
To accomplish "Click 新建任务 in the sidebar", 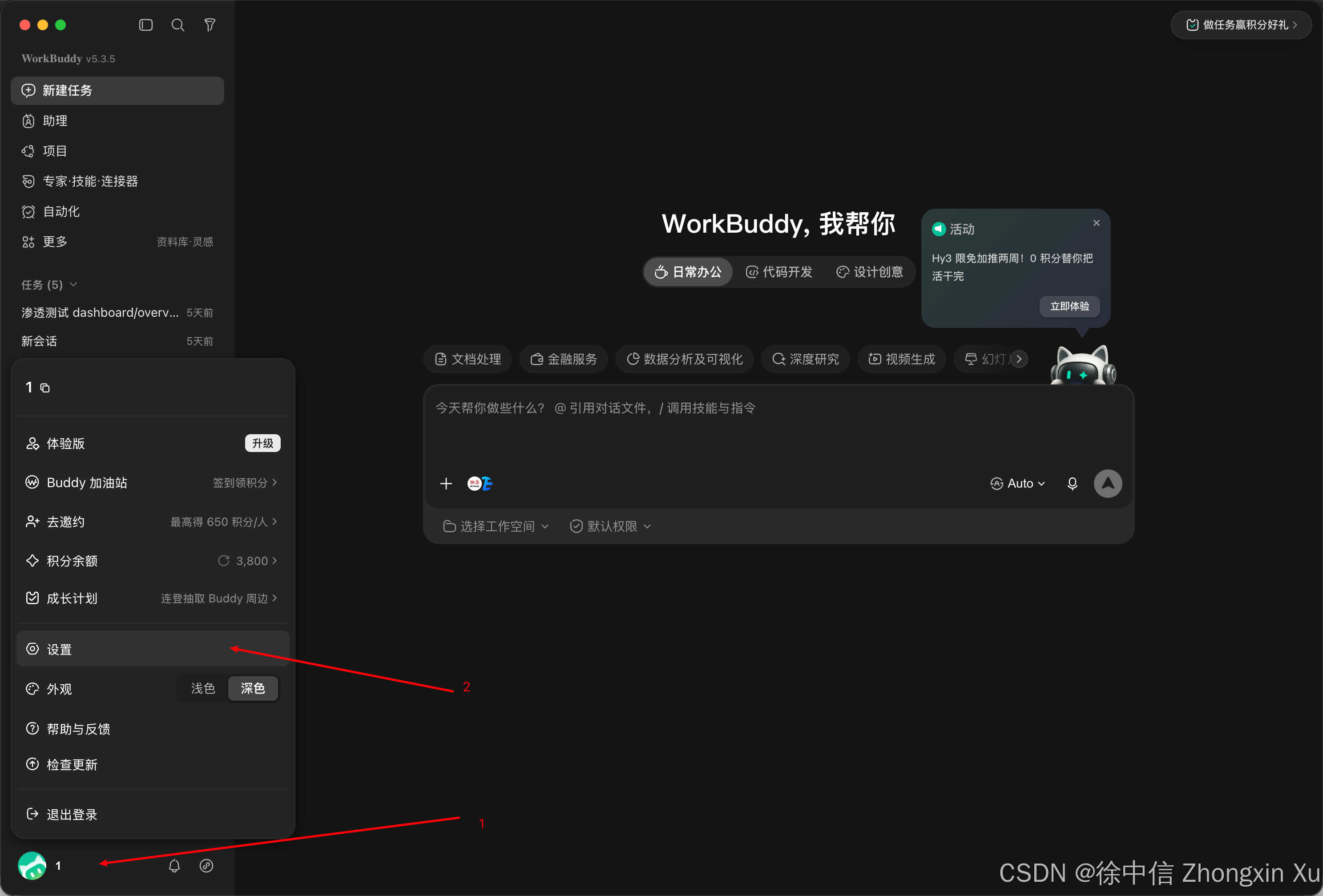I will (x=117, y=90).
